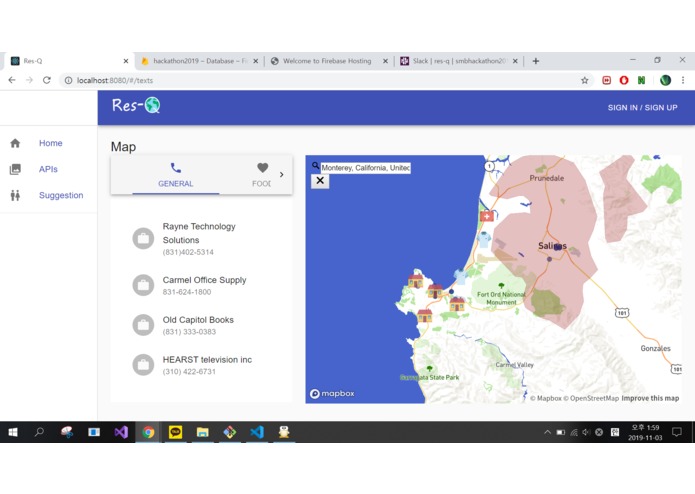The height and width of the screenshot is (494, 695).
Task: Show hidden system tray icons
Action: (x=547, y=432)
